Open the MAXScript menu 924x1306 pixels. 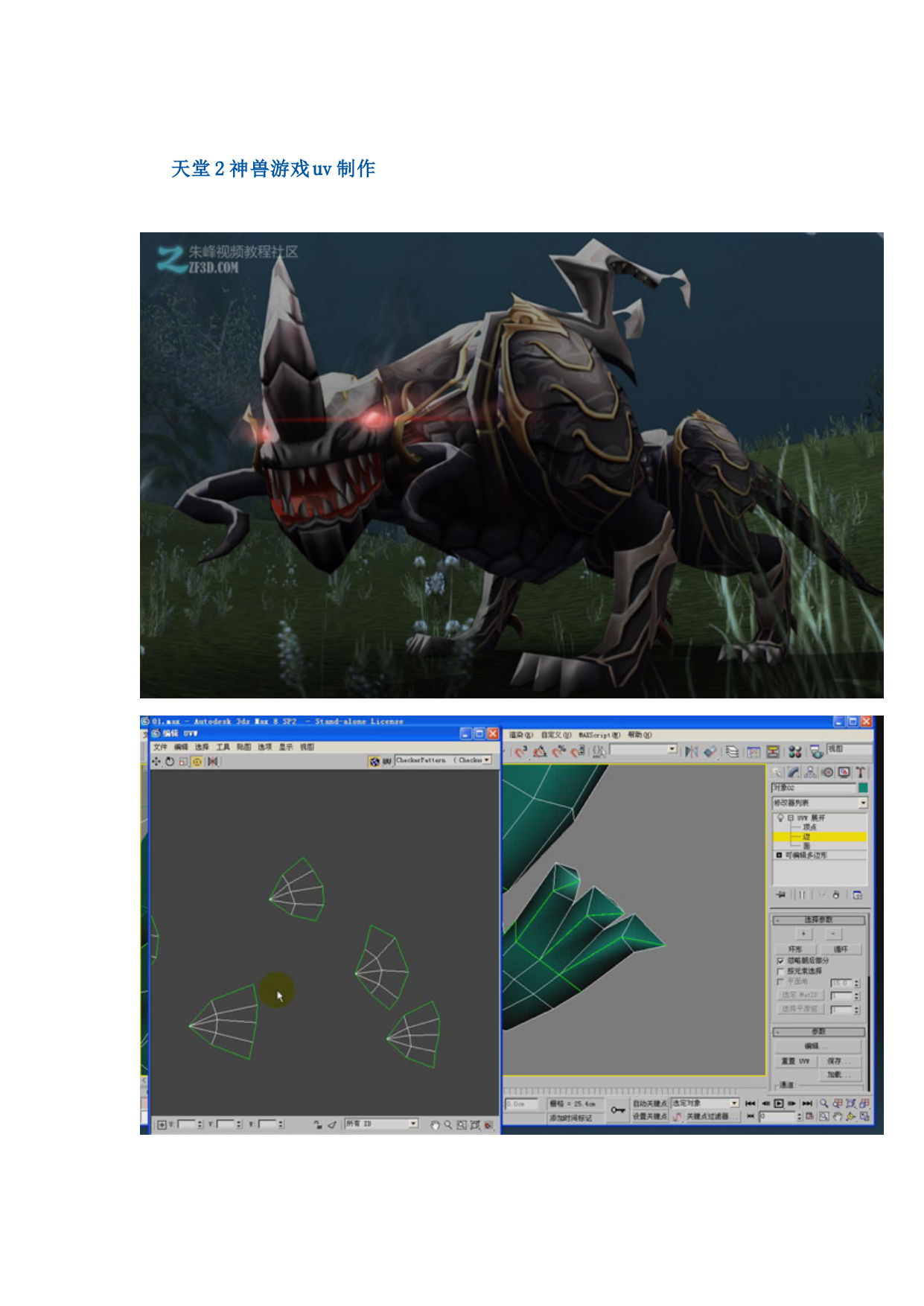[599, 735]
